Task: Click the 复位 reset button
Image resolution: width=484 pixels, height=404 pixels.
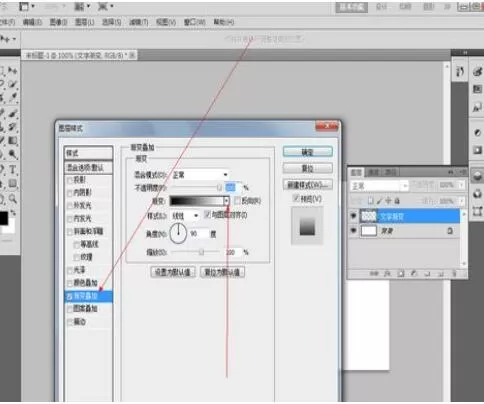Action: pyautogui.click(x=308, y=168)
